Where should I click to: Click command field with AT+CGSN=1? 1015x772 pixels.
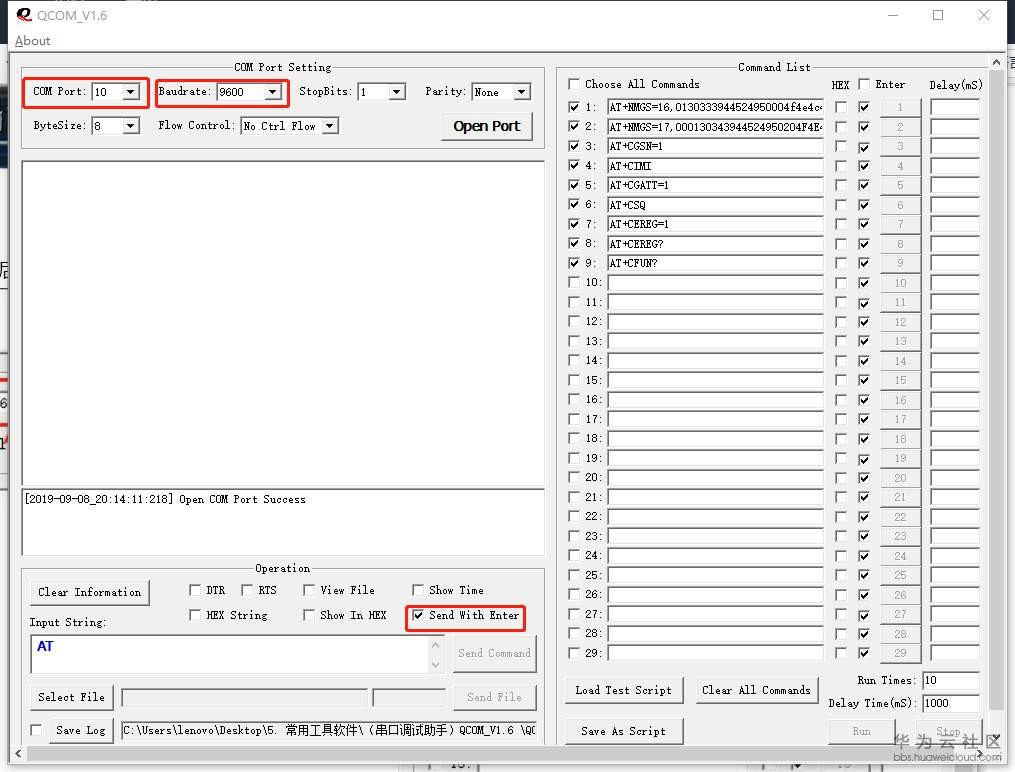(x=715, y=146)
